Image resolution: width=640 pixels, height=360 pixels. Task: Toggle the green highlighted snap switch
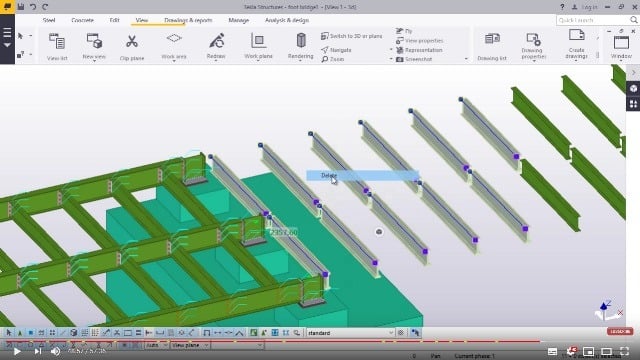click(253, 333)
